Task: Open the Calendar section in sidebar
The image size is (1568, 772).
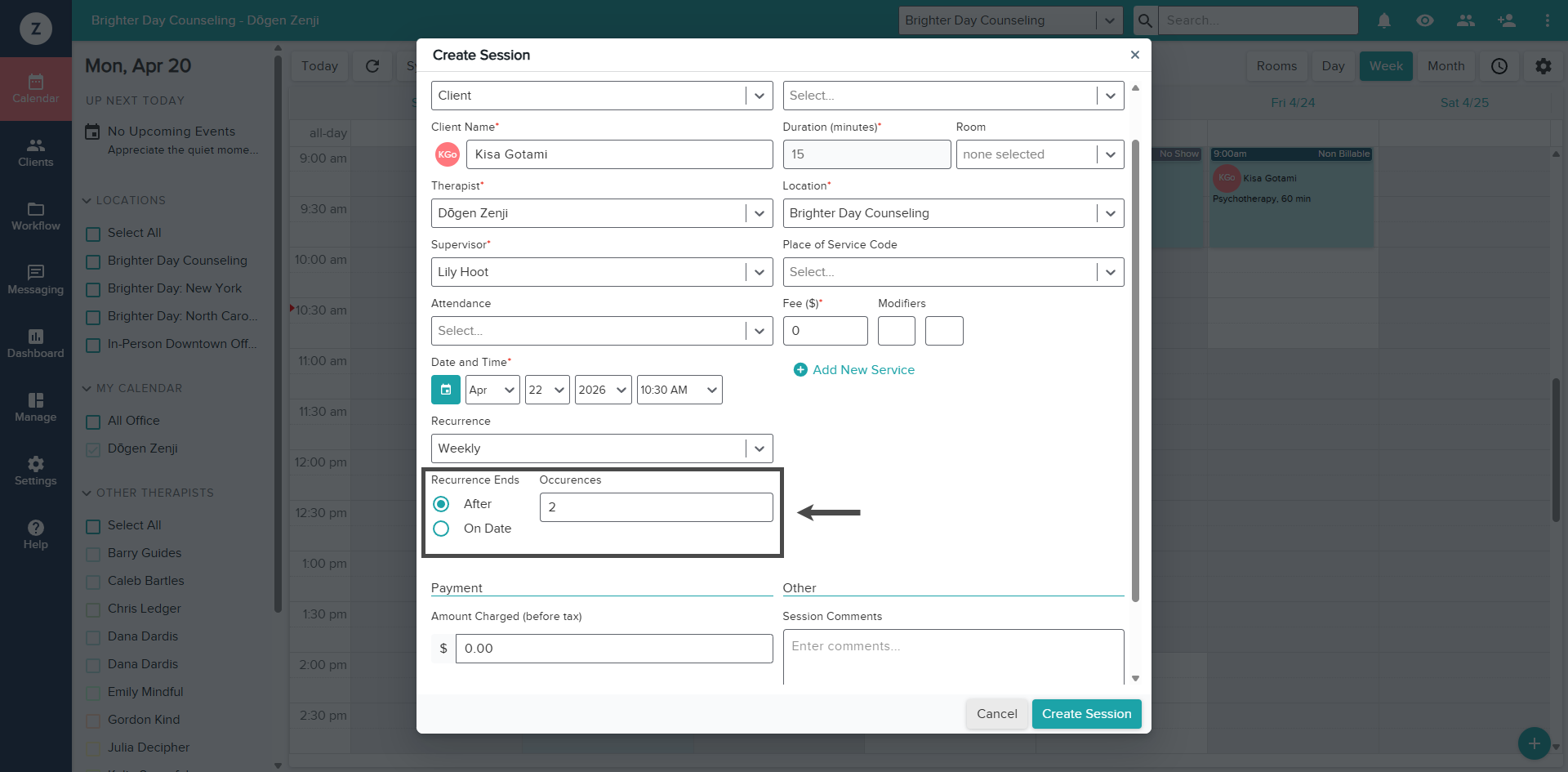Action: pos(36,89)
